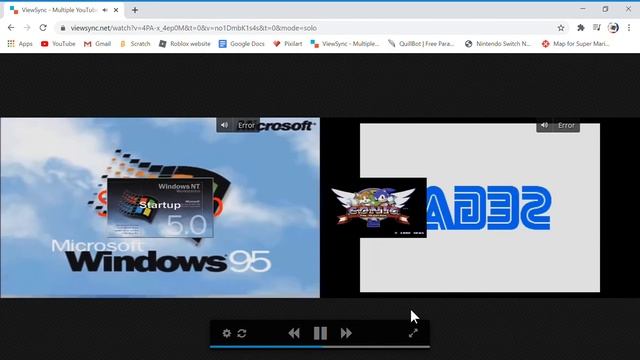Select the ViewSync browser tab
The image size is (640, 360).
65,10
